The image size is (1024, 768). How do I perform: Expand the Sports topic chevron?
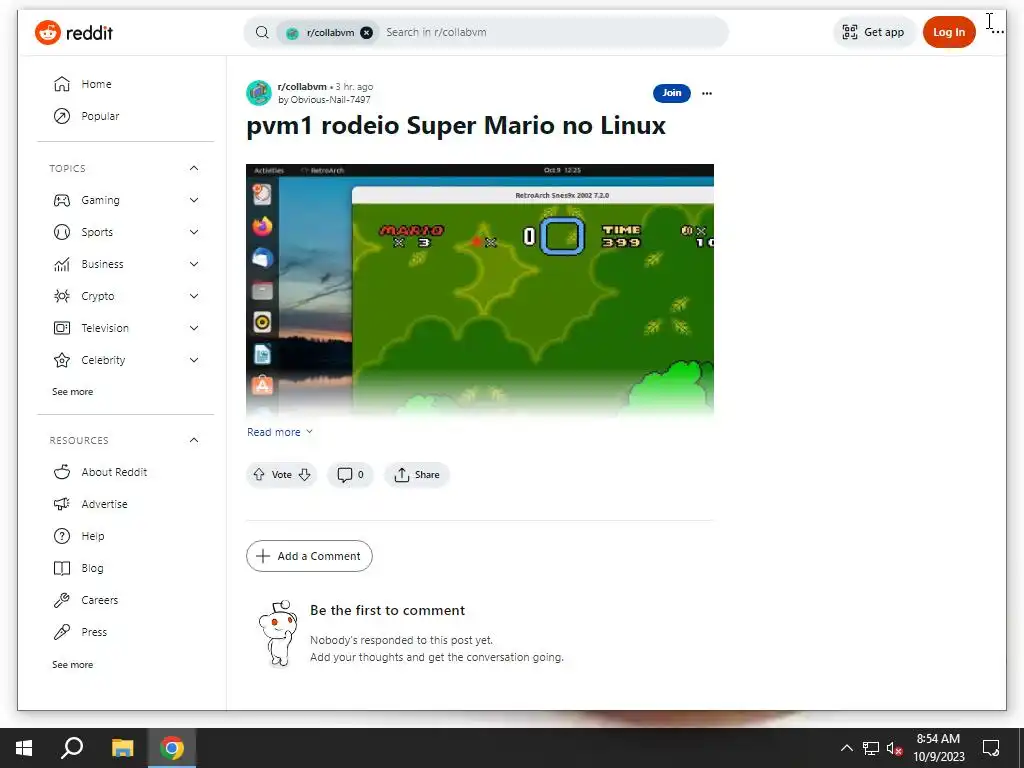pos(194,232)
